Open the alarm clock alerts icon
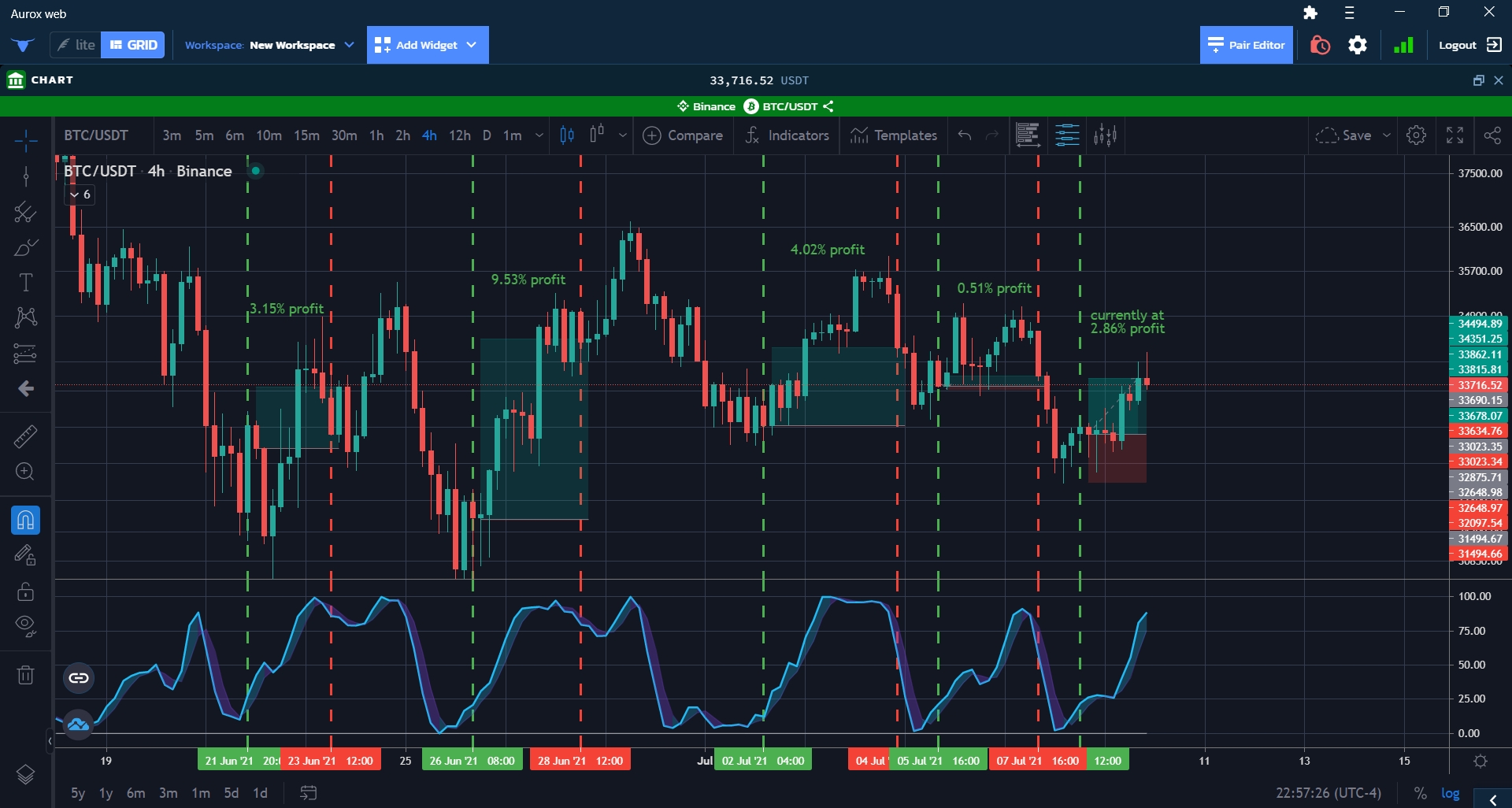 (1320, 45)
